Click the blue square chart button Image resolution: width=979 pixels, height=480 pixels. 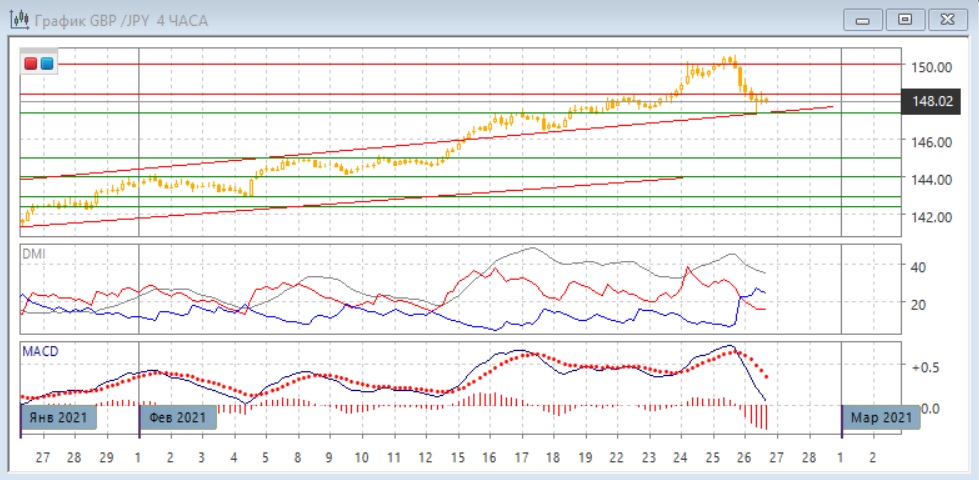[x=47, y=64]
